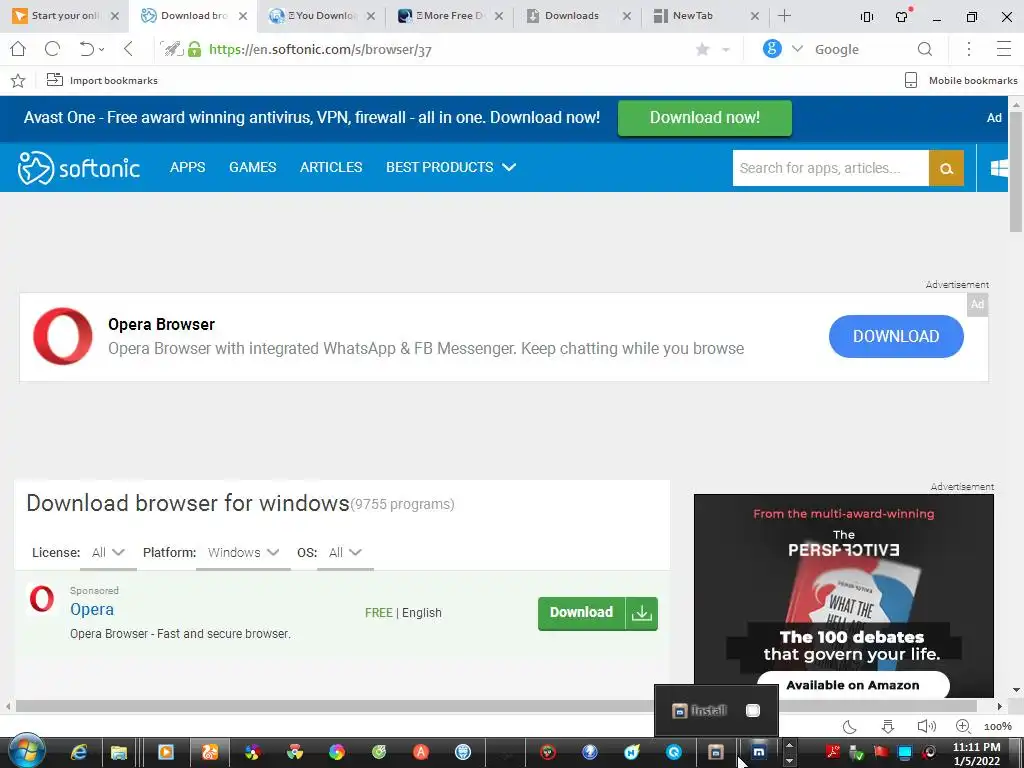The image size is (1024, 768).
Task: Expand the search engine selector chevron
Action: tap(797, 49)
